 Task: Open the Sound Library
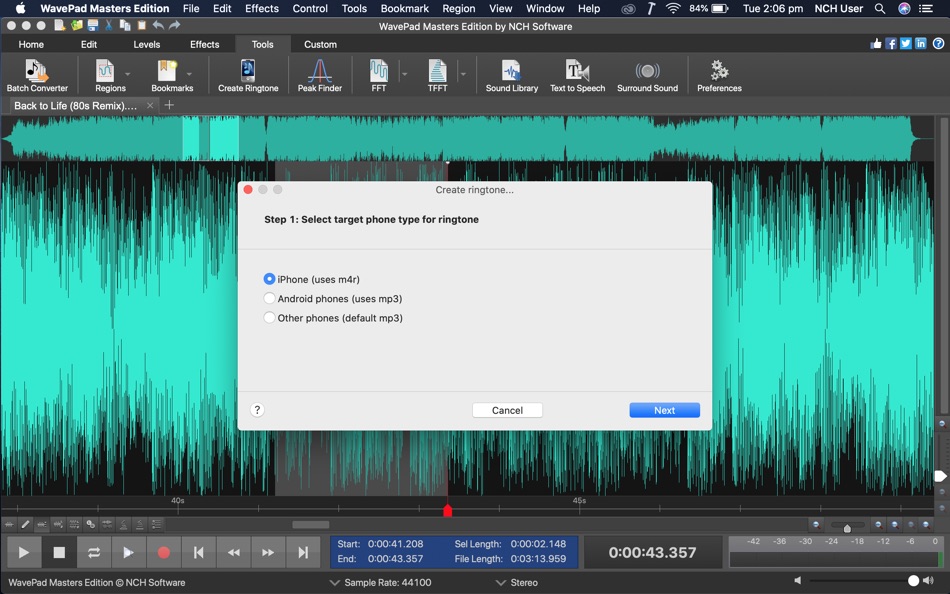pyautogui.click(x=511, y=76)
